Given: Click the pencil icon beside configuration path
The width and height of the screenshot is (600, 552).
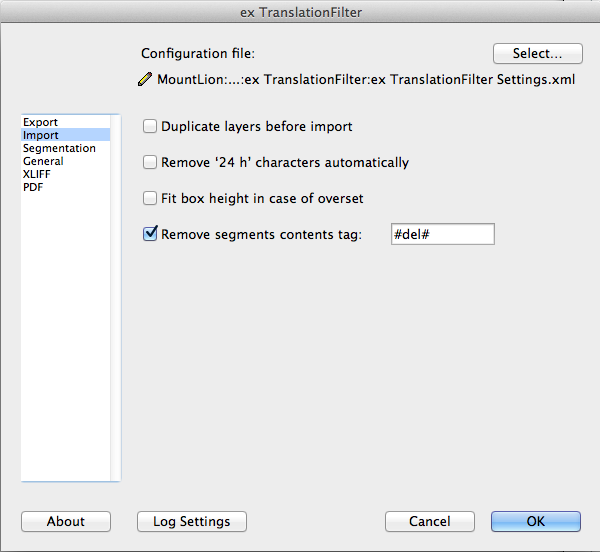Looking at the screenshot, I should [145, 79].
